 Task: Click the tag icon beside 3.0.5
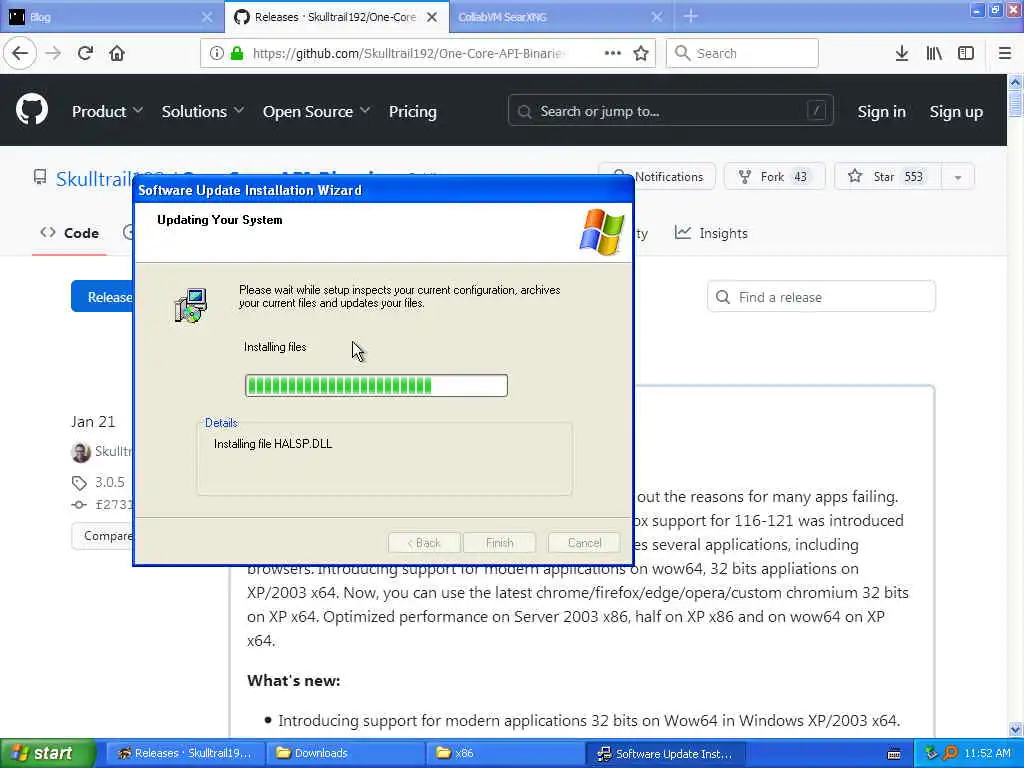pos(79,483)
